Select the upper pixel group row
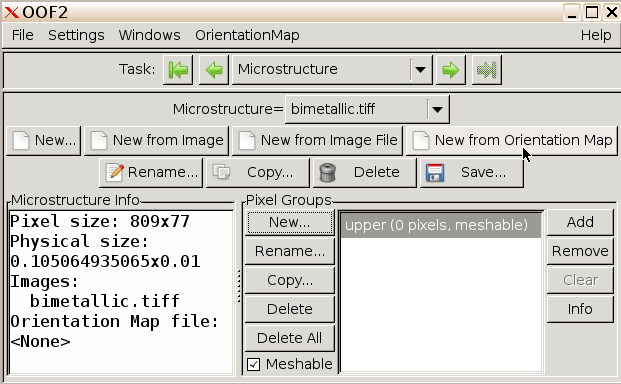Viewport: 621px width, 384px height. [x=441, y=225]
